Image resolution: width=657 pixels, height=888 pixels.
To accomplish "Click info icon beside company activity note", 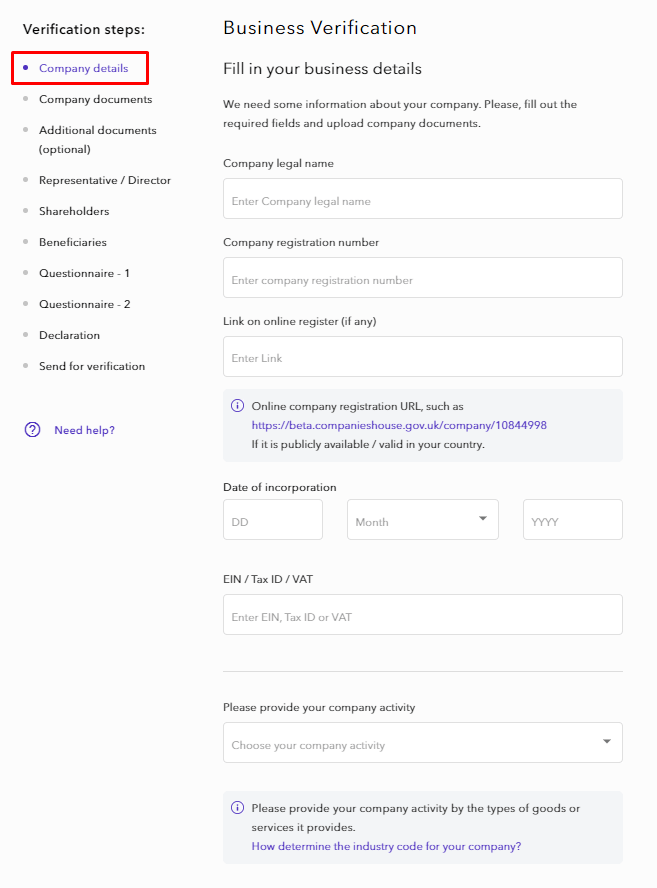I will pos(238,807).
